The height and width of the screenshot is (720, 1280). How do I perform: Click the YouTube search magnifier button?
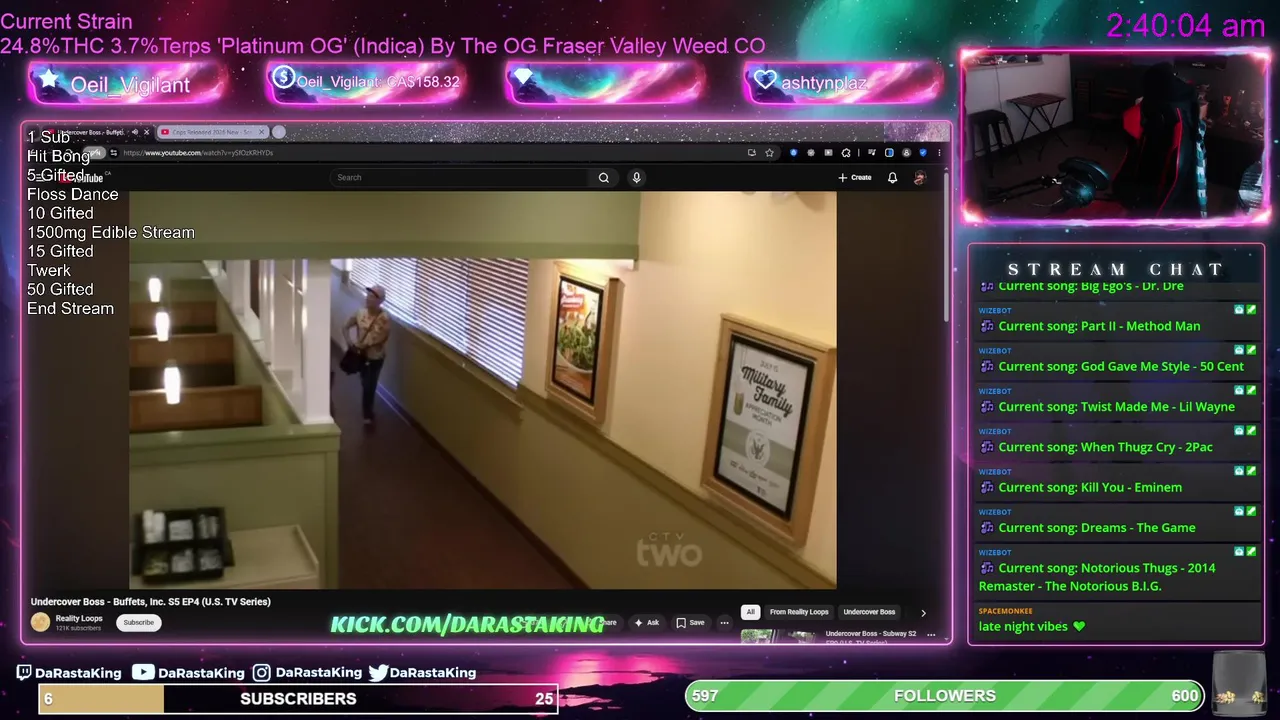point(604,178)
